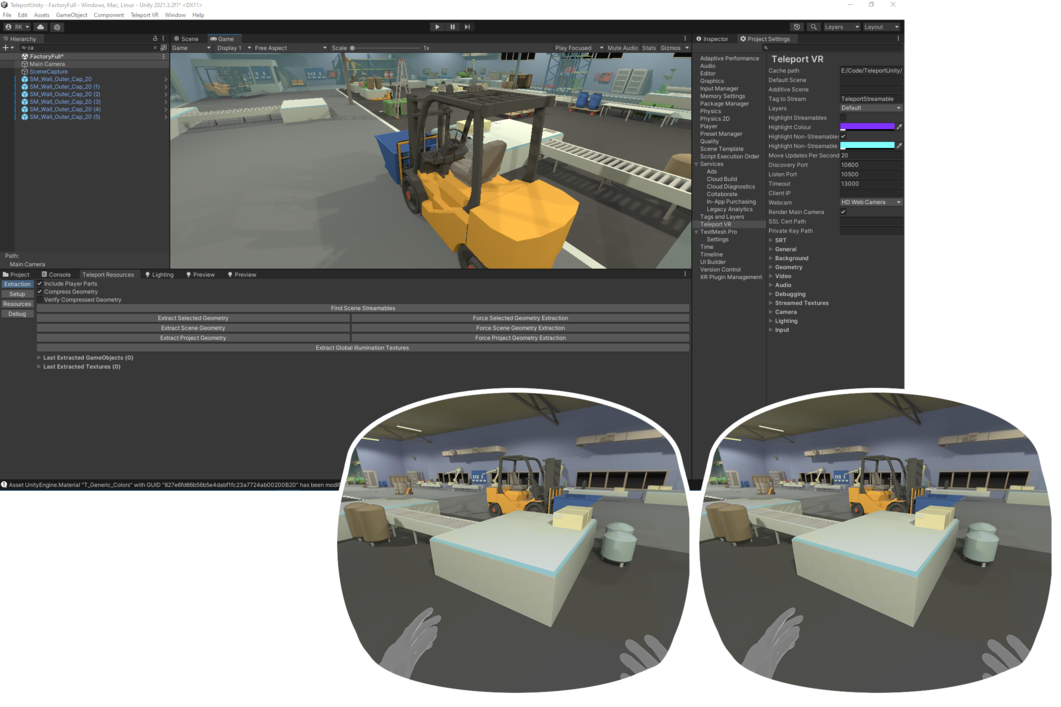Click the Project Settings search field
This screenshot has height=707, width=1061.
pos(834,48)
